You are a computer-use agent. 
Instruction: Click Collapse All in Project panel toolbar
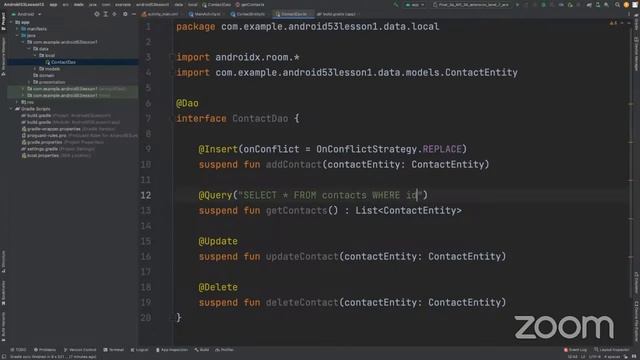115,14
